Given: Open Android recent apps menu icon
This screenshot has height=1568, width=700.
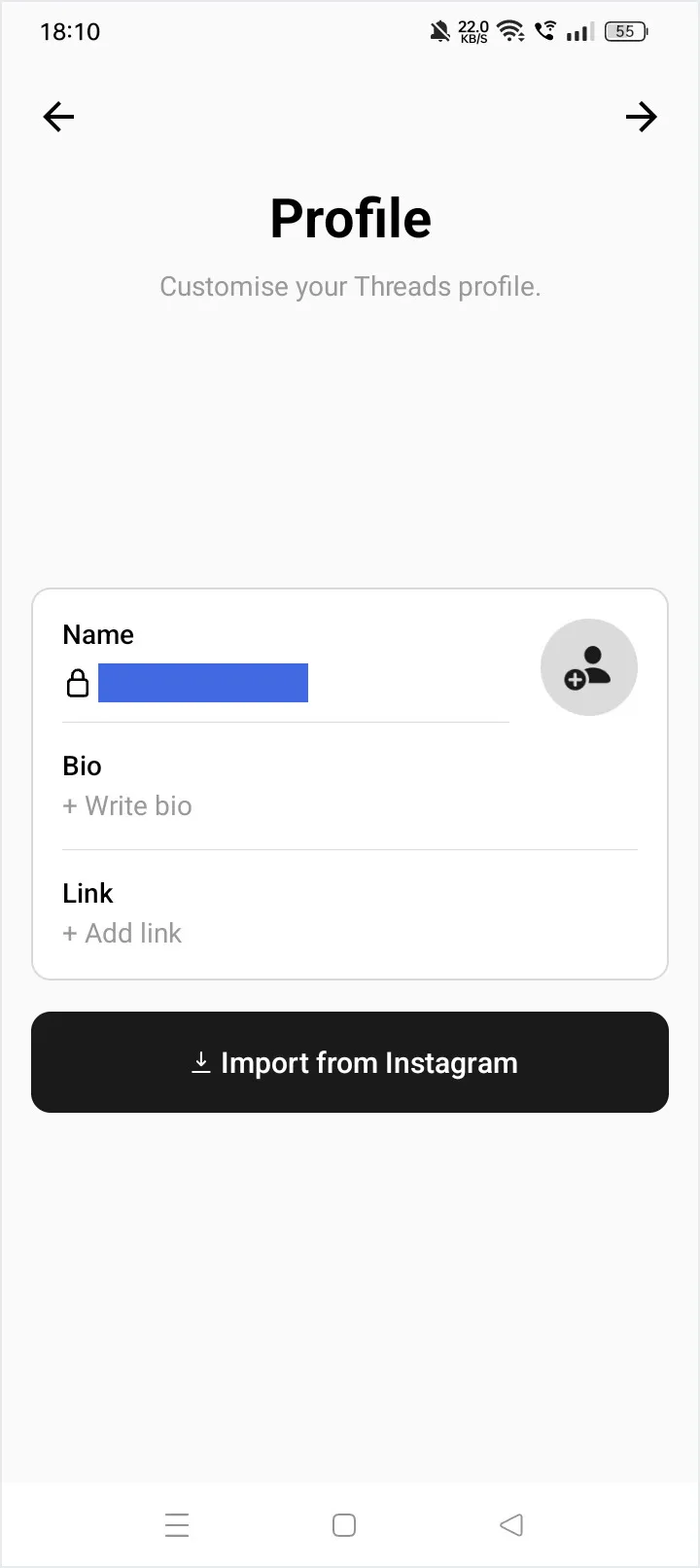Looking at the screenshot, I should pos(177,1524).
